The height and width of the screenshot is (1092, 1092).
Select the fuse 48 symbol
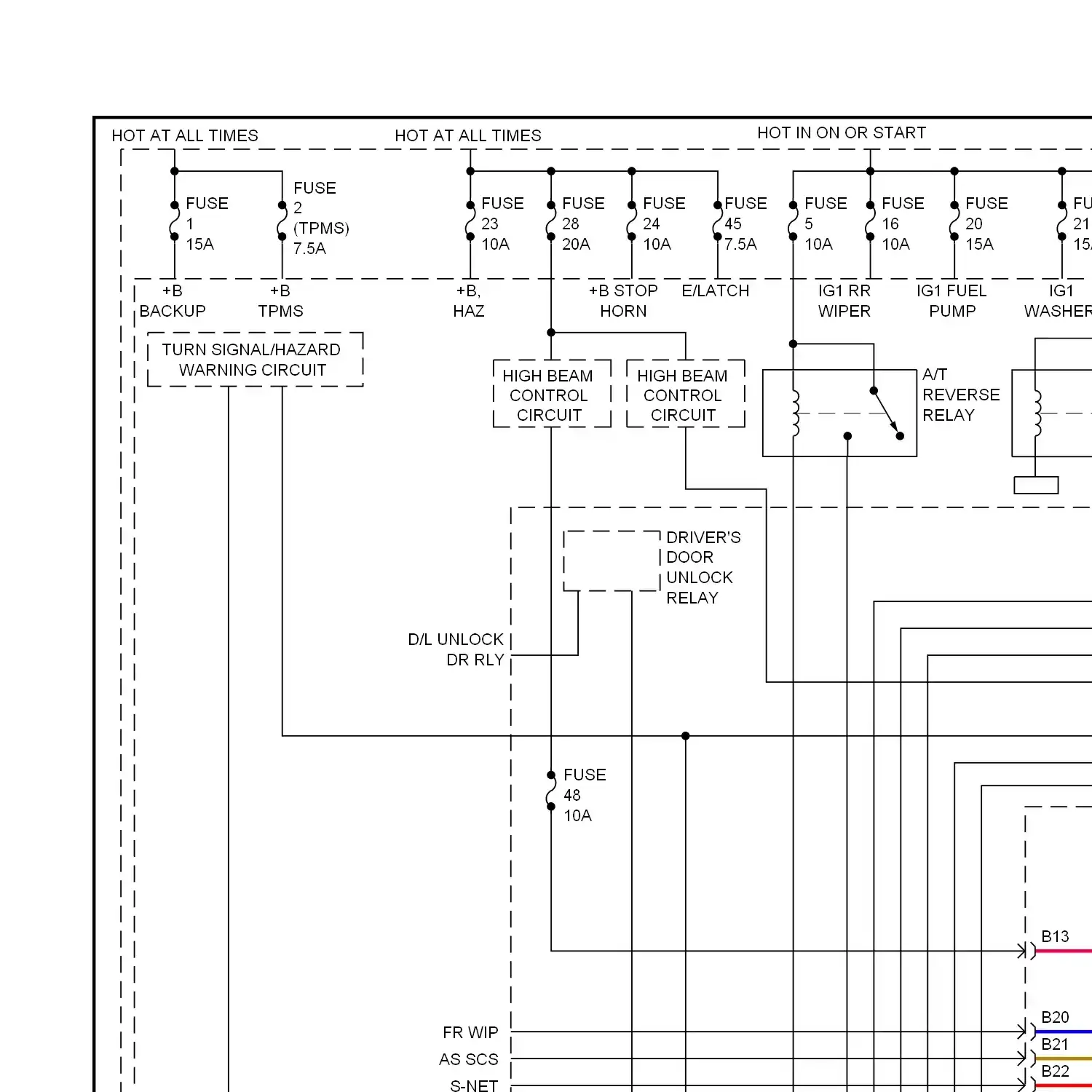pos(551,791)
